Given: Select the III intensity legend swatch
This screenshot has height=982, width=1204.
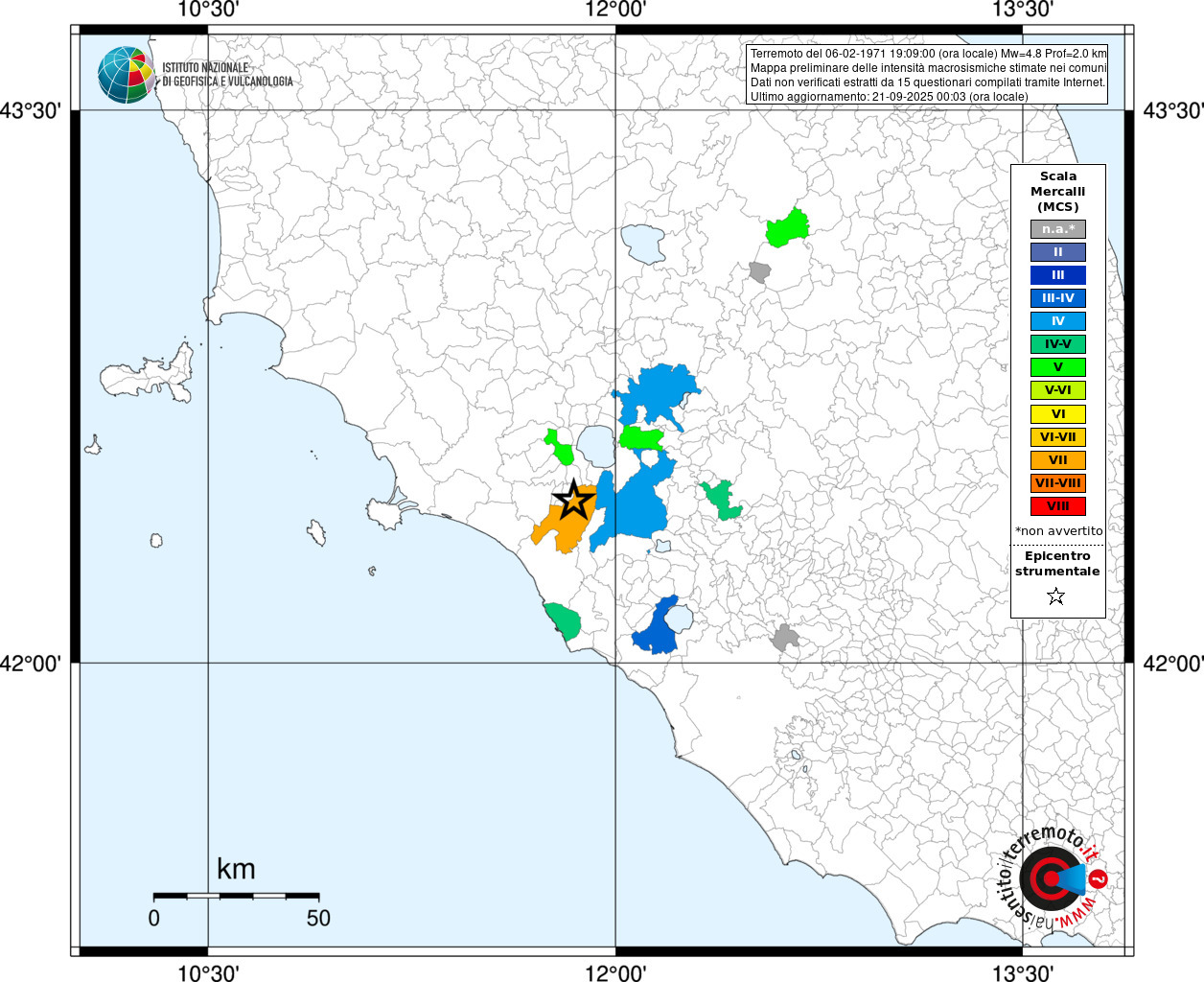Looking at the screenshot, I should pos(1058,275).
